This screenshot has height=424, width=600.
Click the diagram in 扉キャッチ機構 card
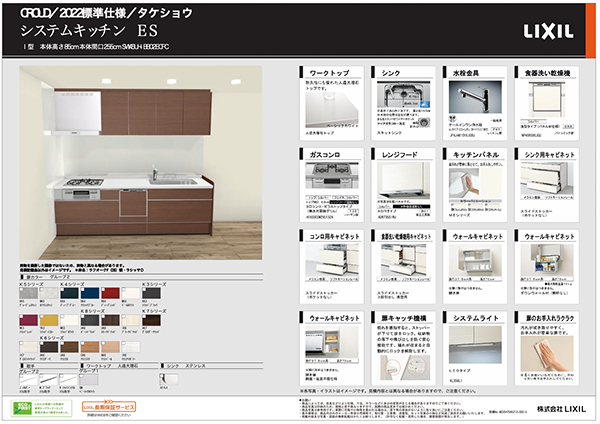click(x=403, y=367)
